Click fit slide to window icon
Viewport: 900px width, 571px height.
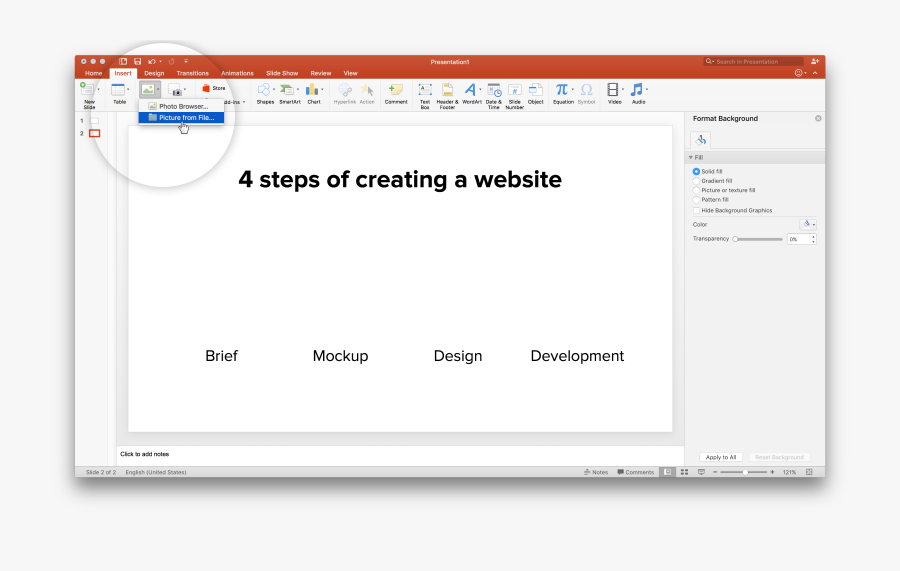tap(809, 472)
